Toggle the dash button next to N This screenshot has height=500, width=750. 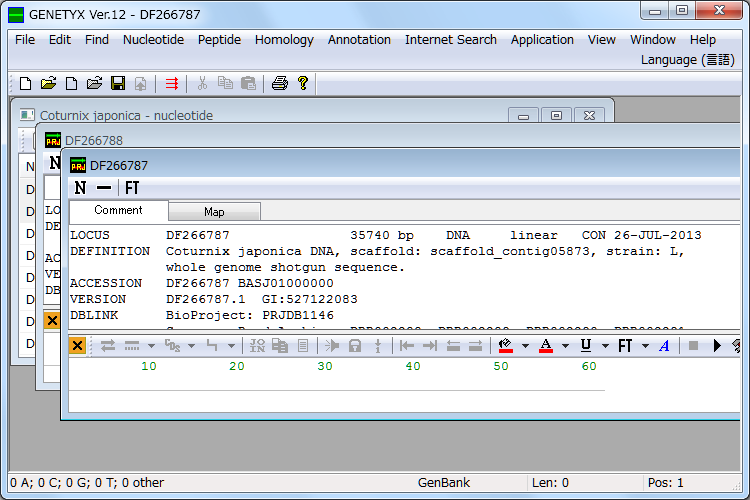(x=104, y=188)
